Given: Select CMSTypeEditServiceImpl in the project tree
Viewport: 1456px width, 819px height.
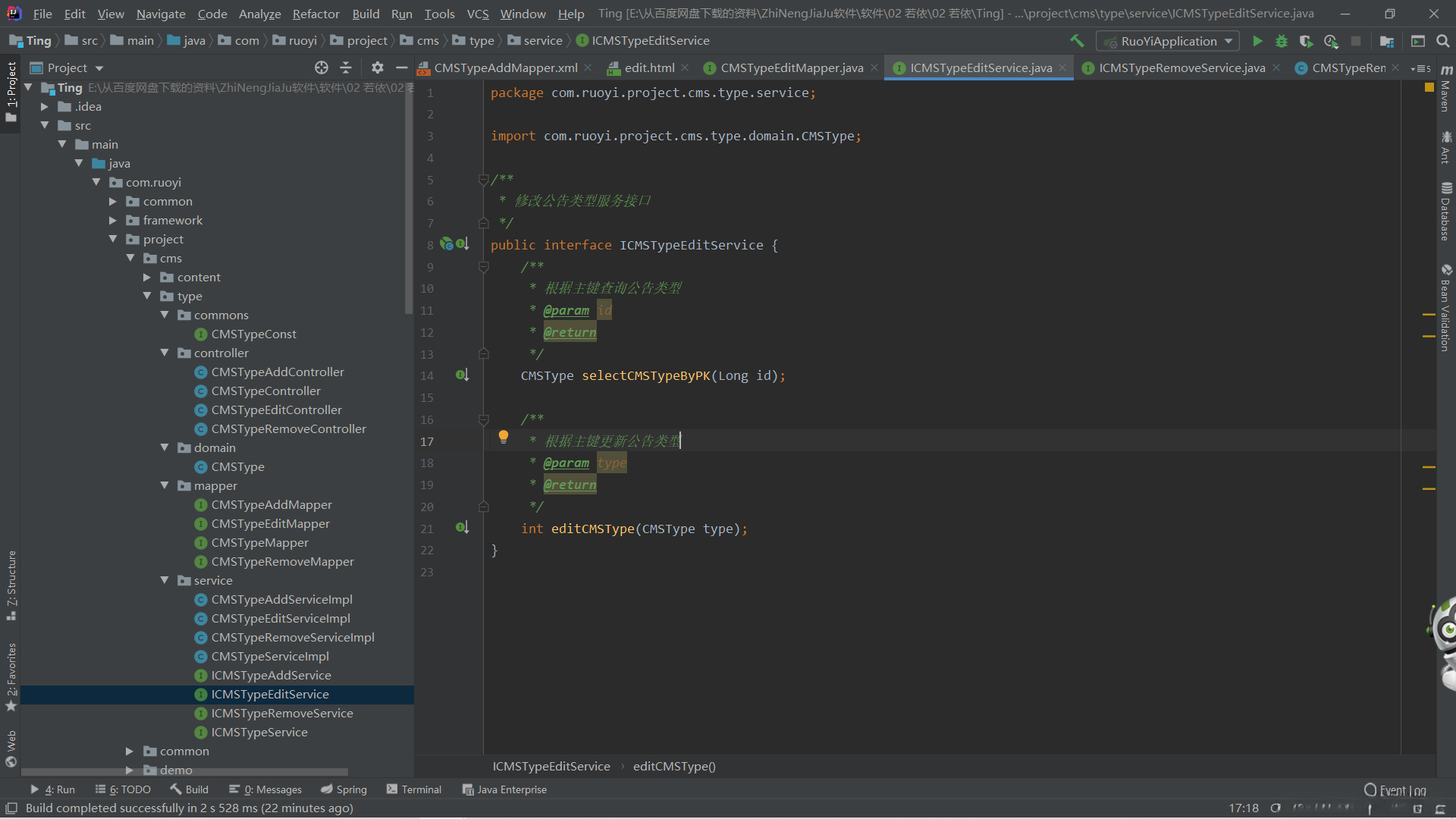Looking at the screenshot, I should click(281, 618).
